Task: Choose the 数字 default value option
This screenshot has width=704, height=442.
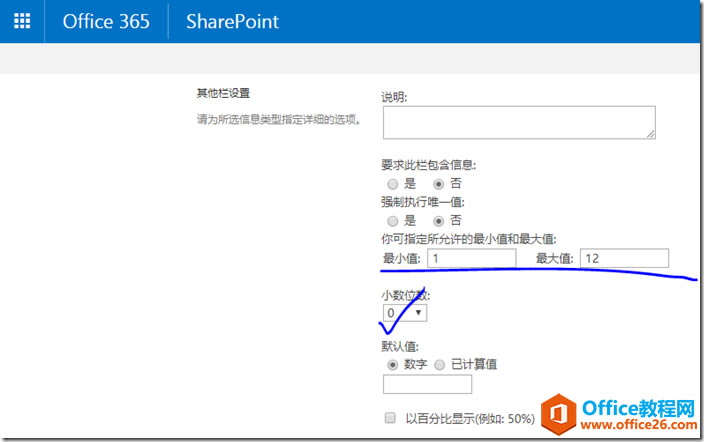Action: (393, 365)
